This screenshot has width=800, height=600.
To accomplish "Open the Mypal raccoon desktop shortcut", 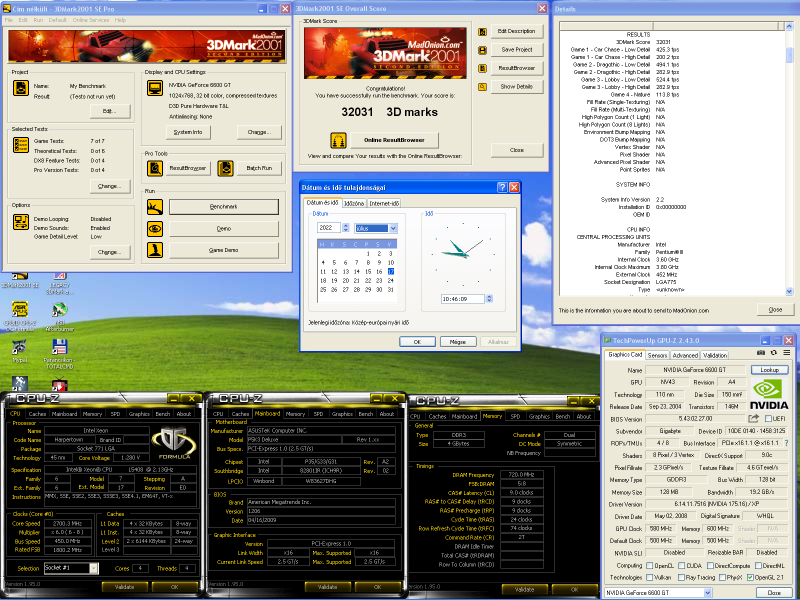I will click(x=20, y=351).
